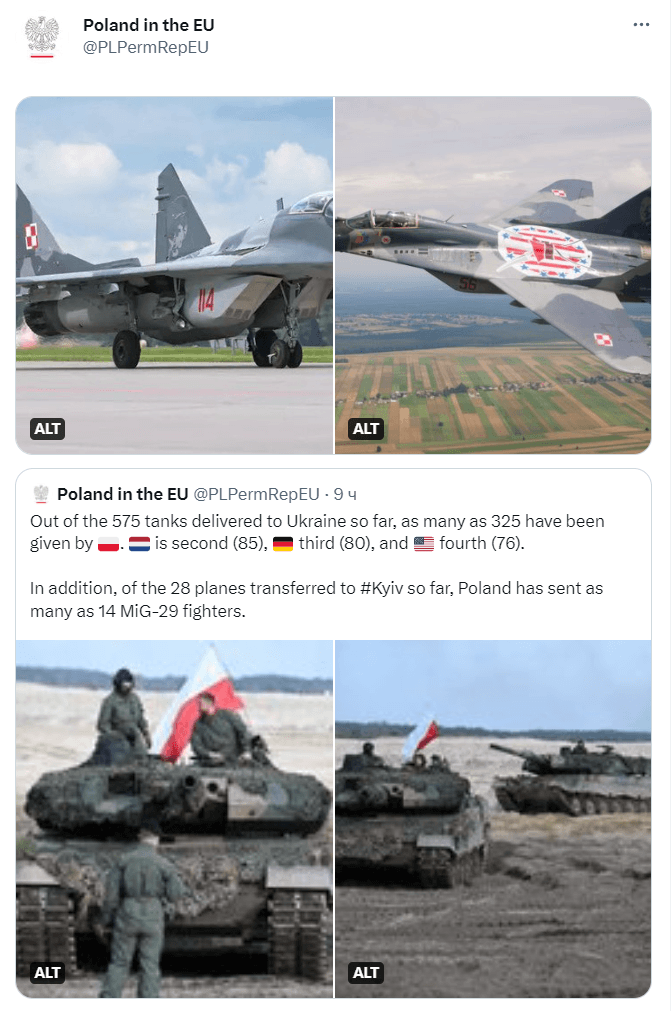Open the MiG-29 number 114 runway photo

pos(175,275)
